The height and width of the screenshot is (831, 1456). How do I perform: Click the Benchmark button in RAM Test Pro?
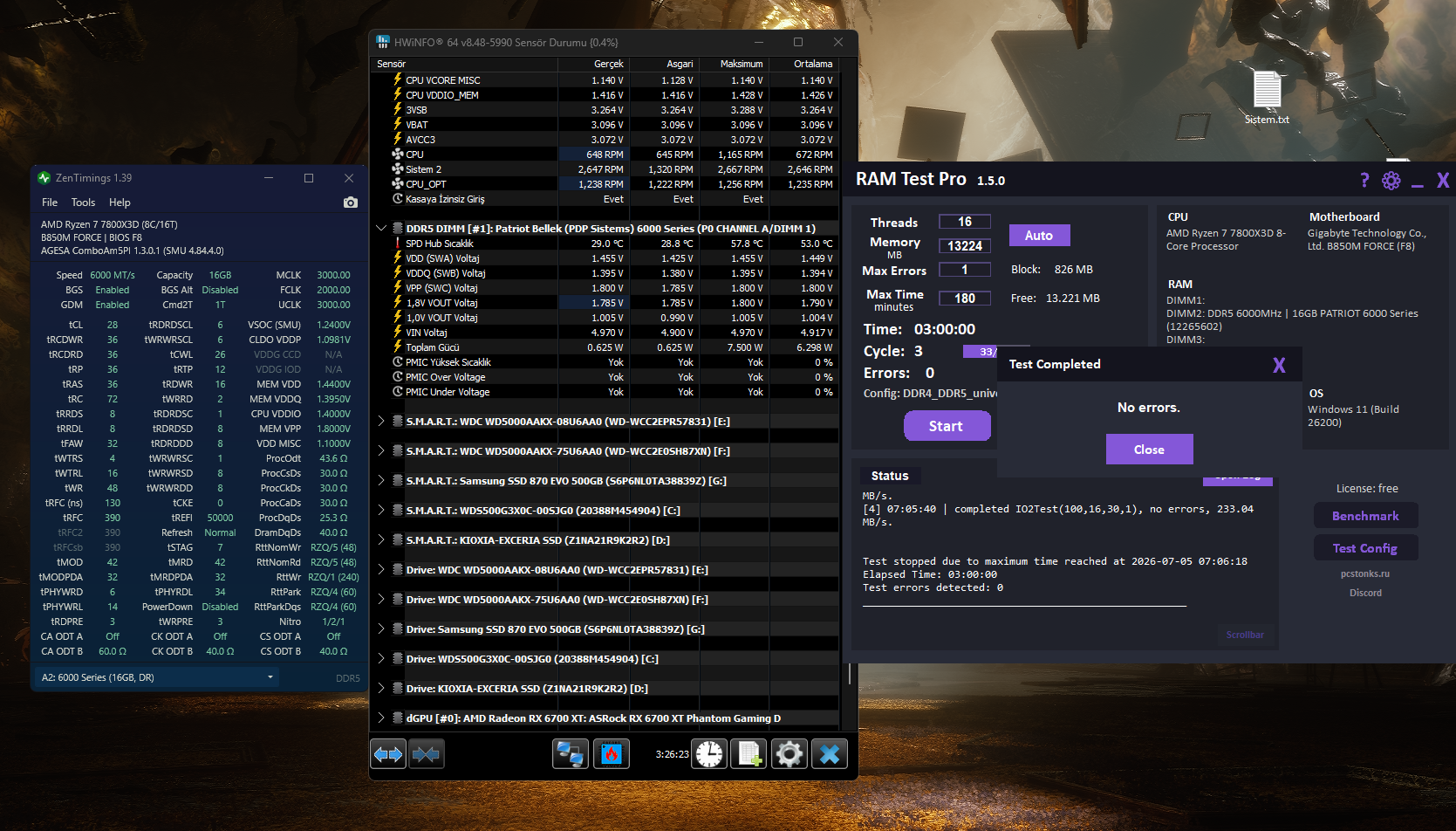pyautogui.click(x=1365, y=516)
